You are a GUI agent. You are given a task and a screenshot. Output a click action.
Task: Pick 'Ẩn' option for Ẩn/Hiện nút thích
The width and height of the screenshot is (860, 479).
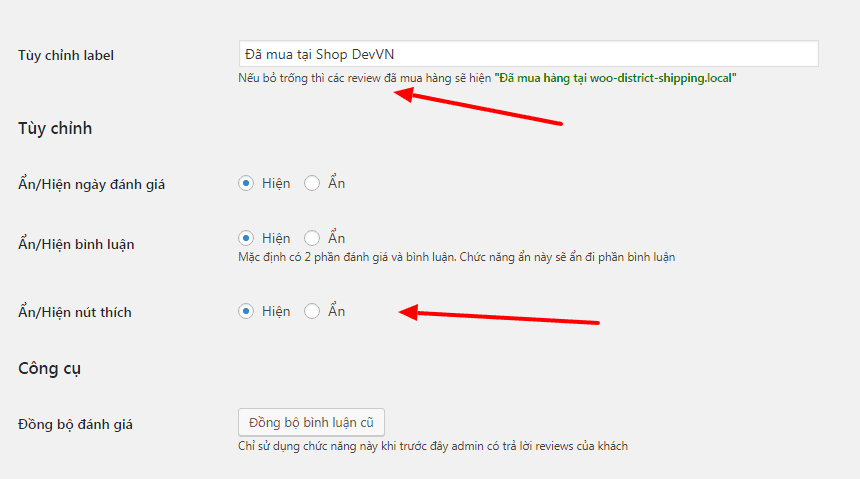coord(312,311)
